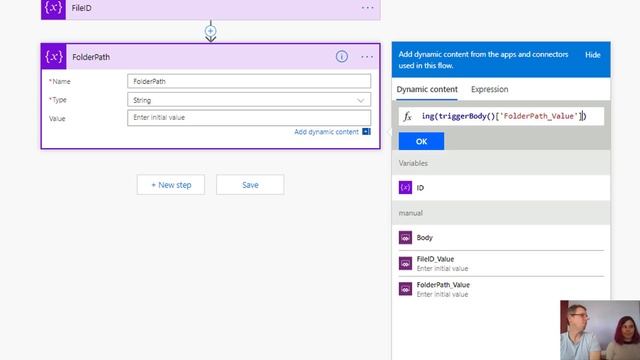The image size is (640, 360).
Task: Open the FileID action ellipsis menu
Action: 367,8
